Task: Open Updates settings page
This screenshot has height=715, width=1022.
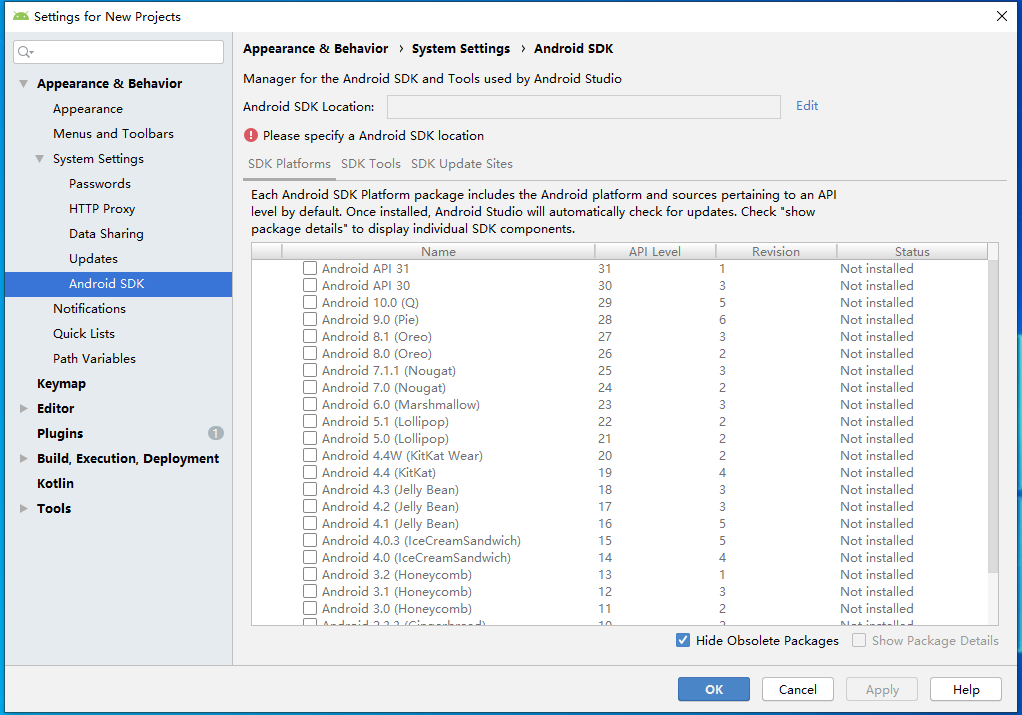Action: coord(93,259)
